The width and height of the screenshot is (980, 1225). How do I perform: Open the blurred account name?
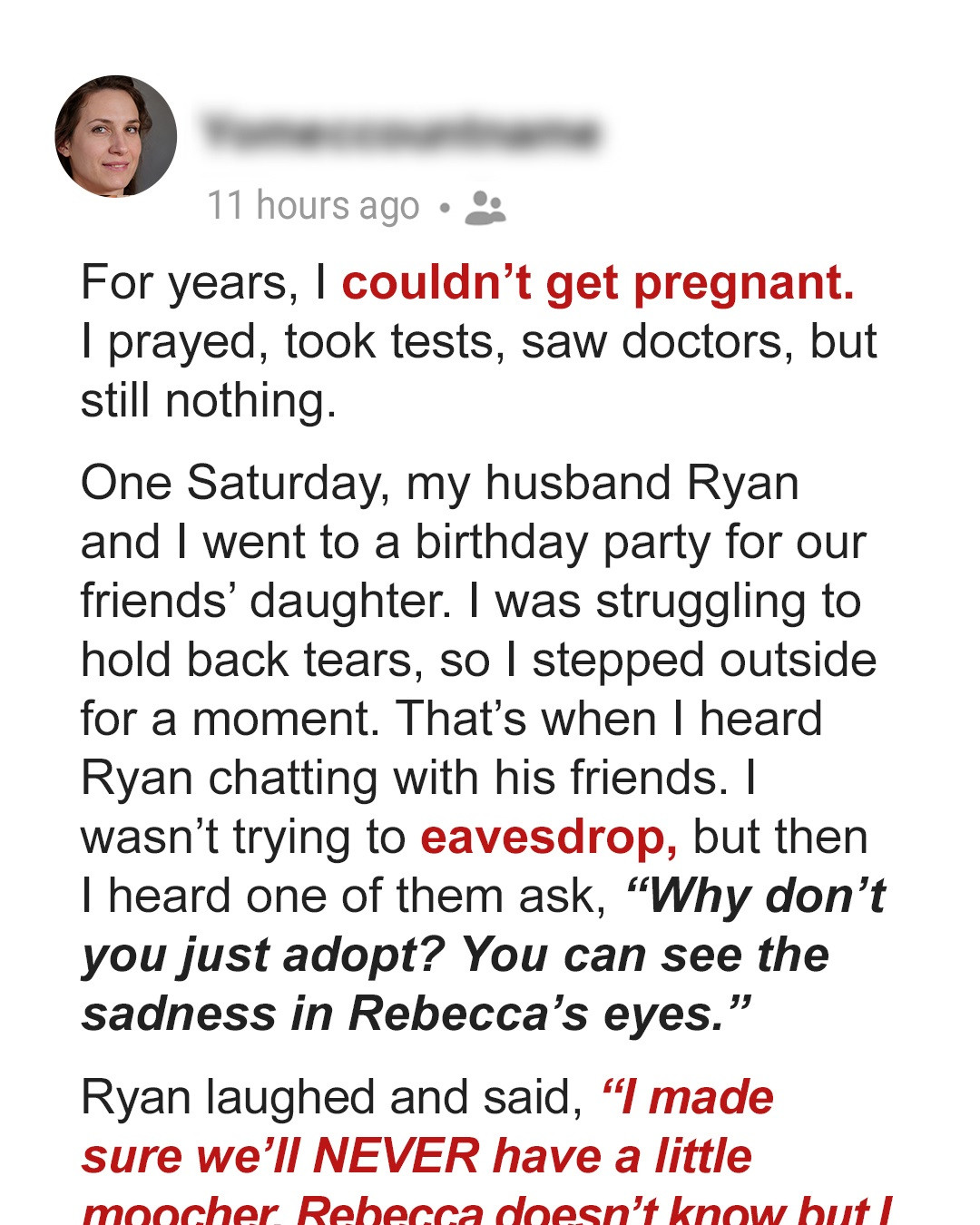[400, 133]
